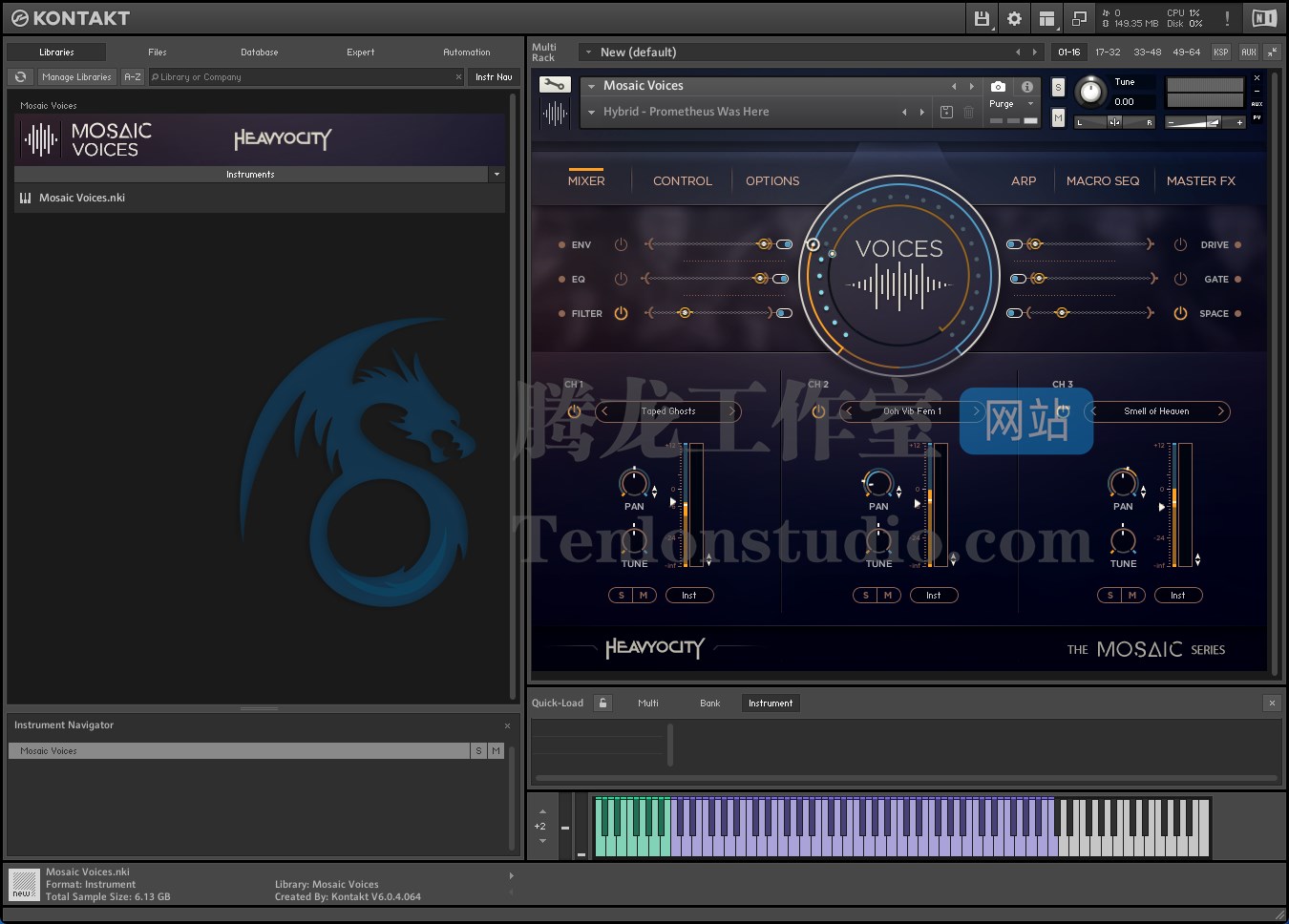Click the NI logo in the top-right corner
The width and height of the screenshot is (1289, 924).
tap(1263, 17)
